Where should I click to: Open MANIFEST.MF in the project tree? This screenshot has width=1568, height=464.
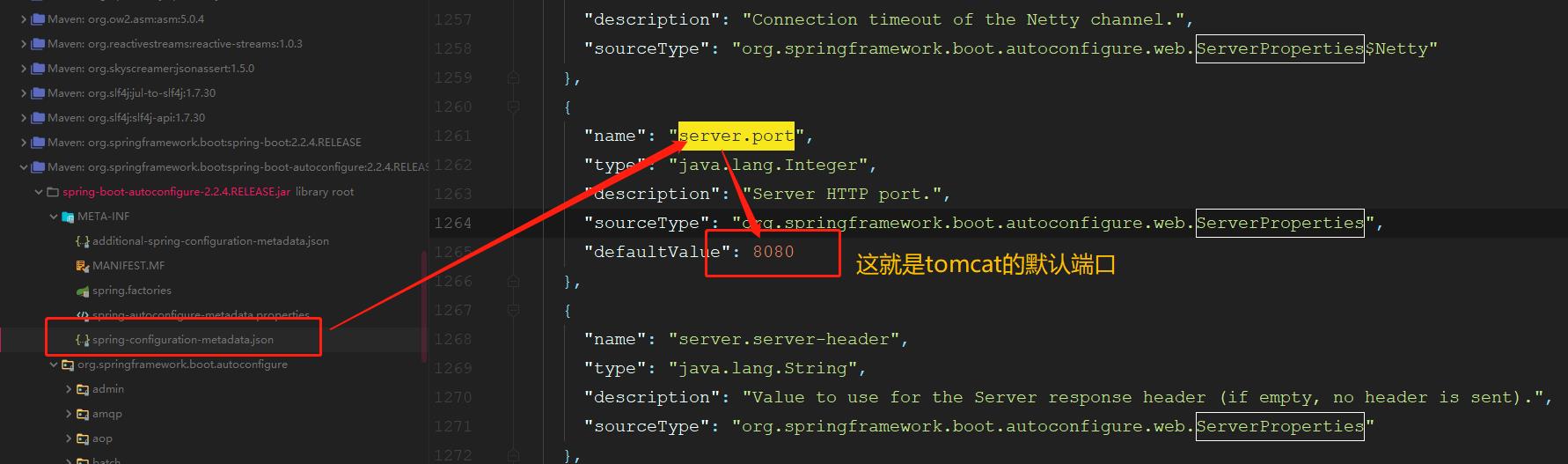128,265
